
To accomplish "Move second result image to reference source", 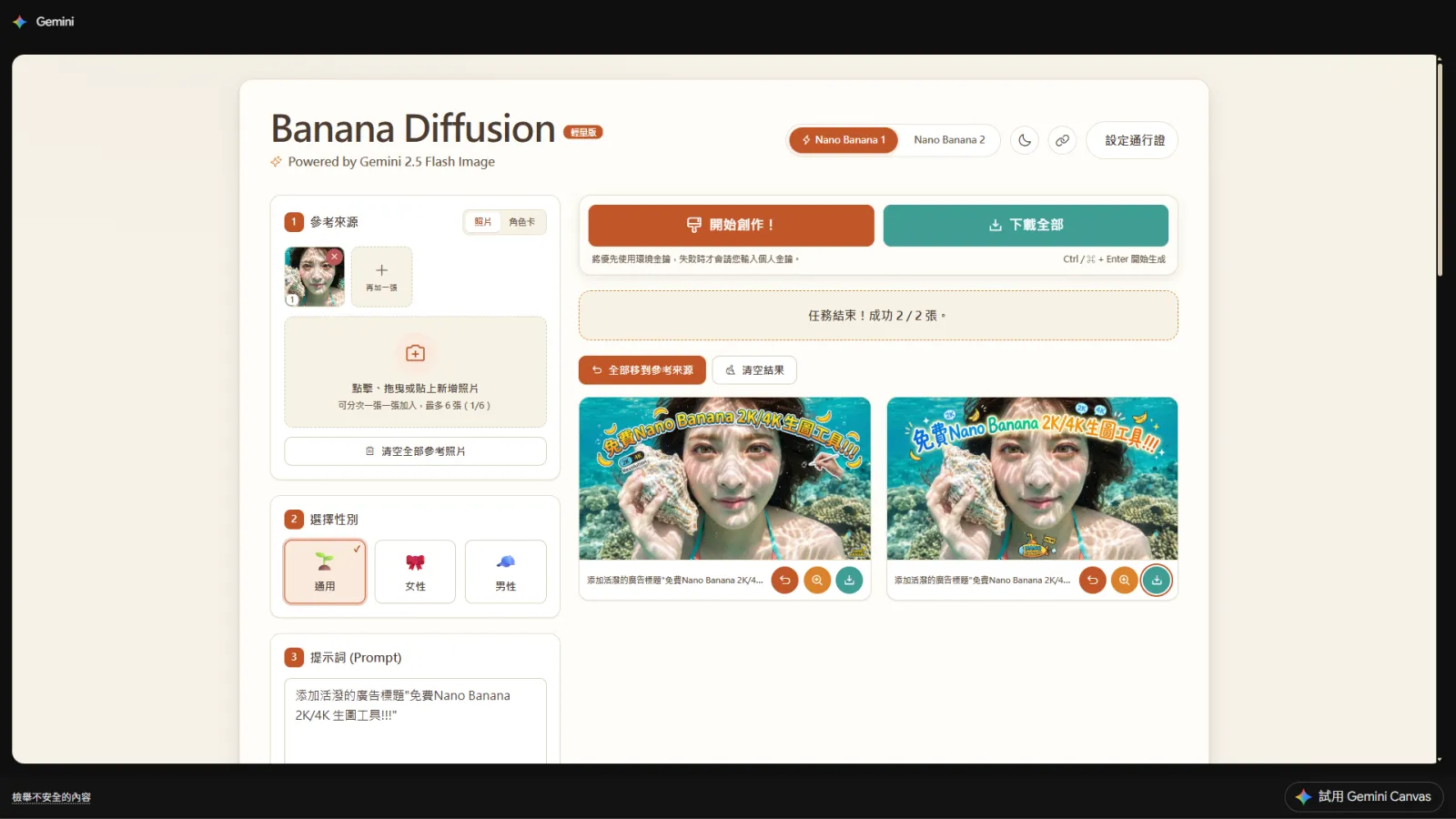I will coord(1092,580).
